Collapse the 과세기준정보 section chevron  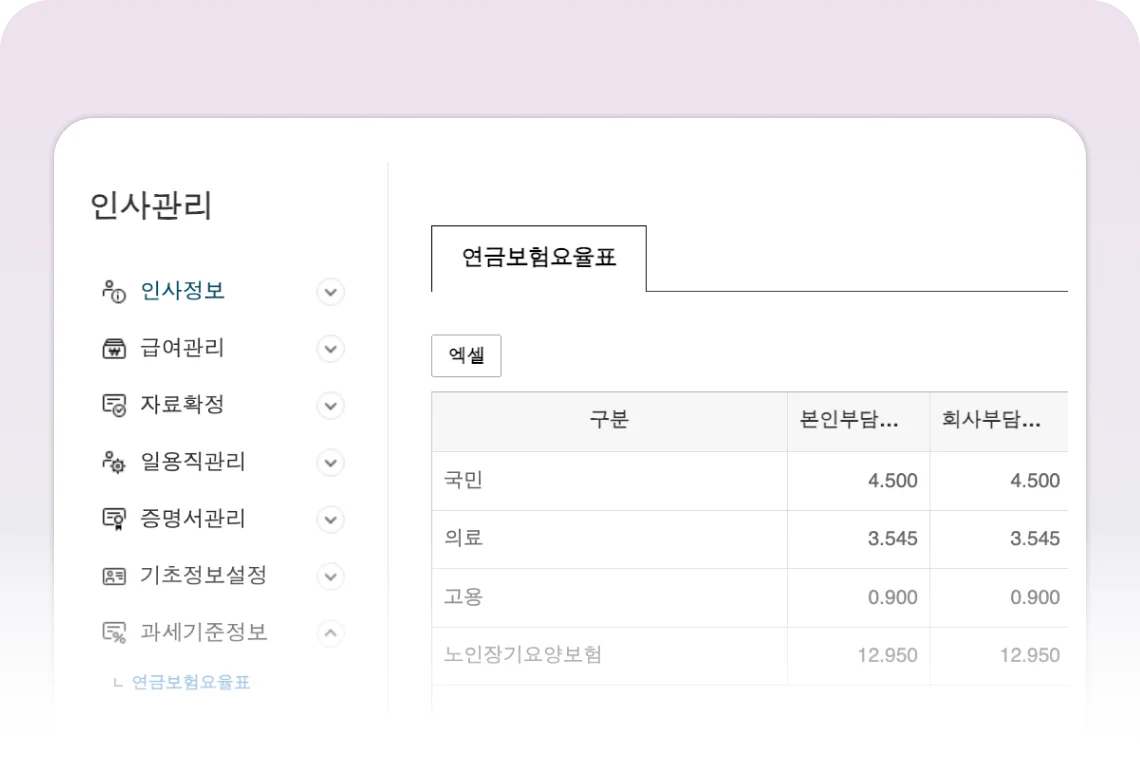point(330,633)
